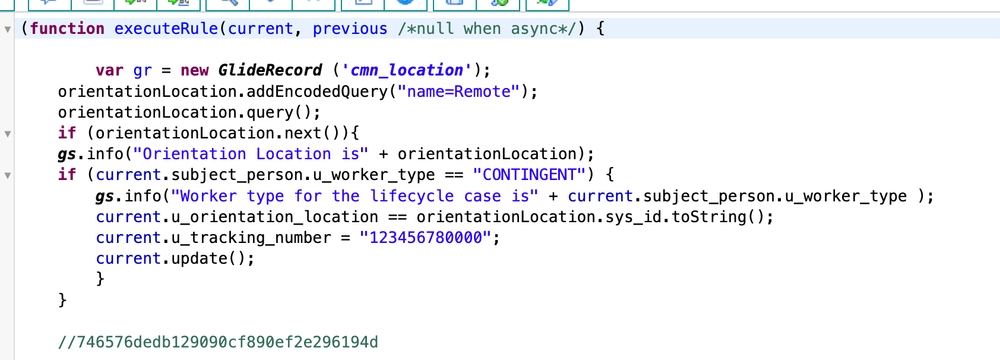The height and width of the screenshot is (360, 1000).
Task: Click the commented sys_id line at bottom
Action: click(217, 342)
